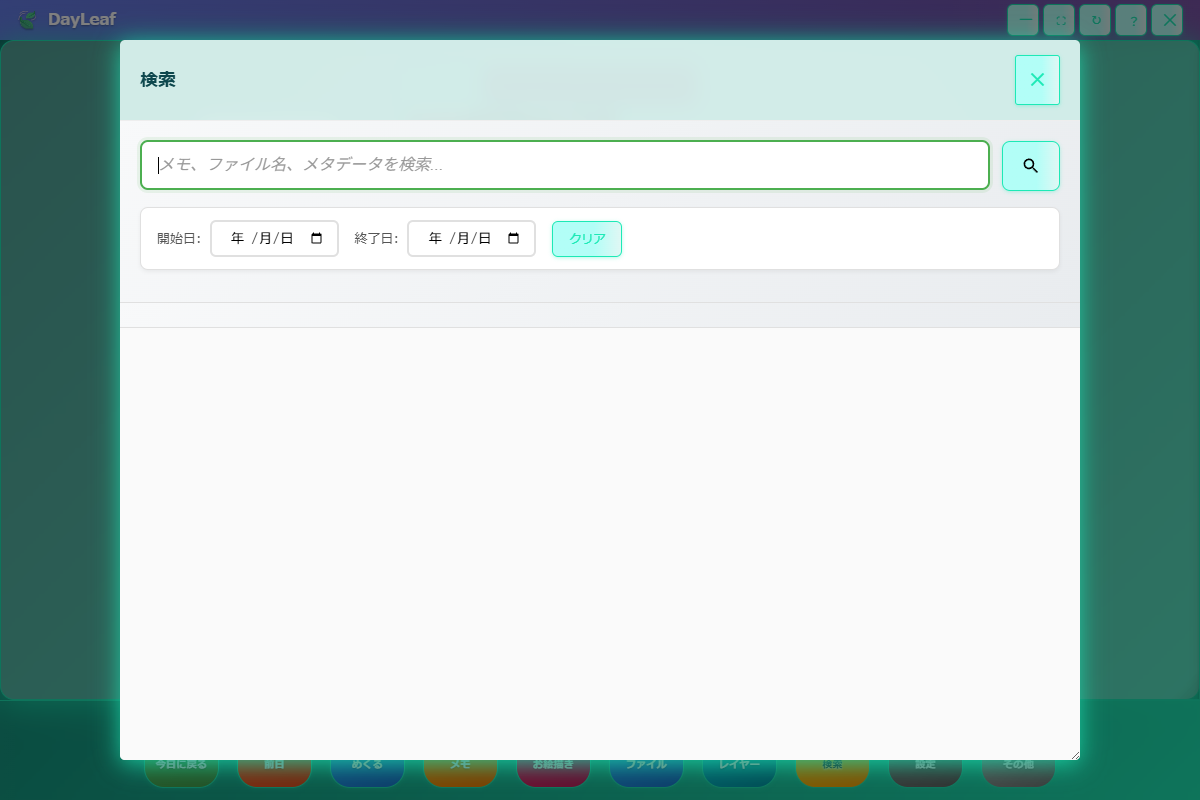Open the 終了日 calendar date picker
The image size is (1200, 800).
tap(513, 238)
